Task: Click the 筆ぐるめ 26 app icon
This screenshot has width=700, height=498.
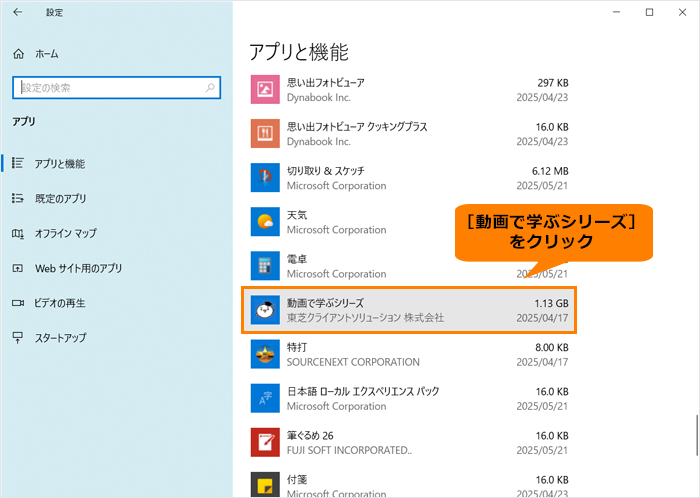Action: (265, 442)
